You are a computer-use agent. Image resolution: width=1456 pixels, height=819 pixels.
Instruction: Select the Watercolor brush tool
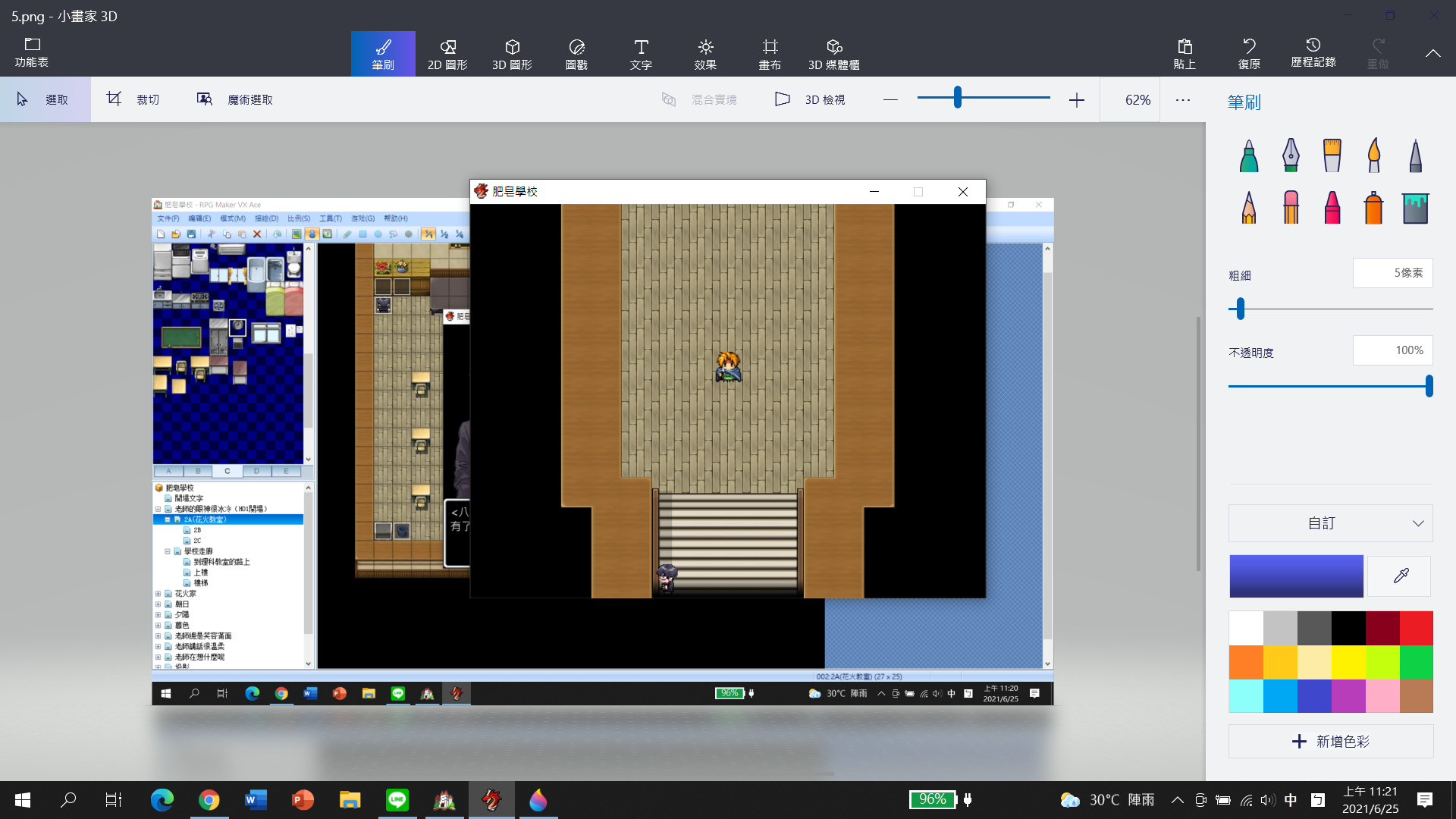[1373, 155]
